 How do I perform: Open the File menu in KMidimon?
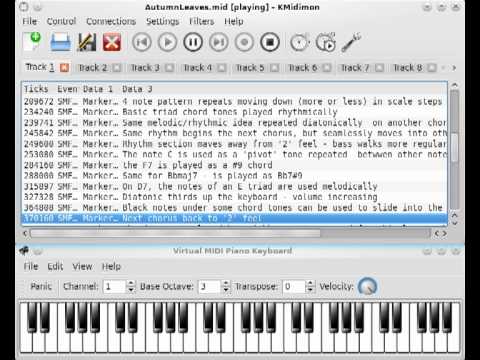tap(29, 21)
